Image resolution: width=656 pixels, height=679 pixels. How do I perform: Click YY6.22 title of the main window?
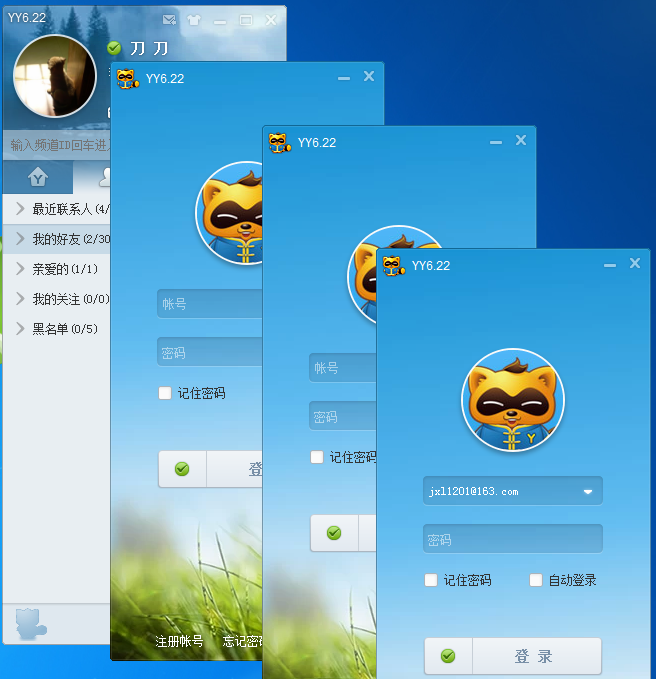click(x=26, y=18)
